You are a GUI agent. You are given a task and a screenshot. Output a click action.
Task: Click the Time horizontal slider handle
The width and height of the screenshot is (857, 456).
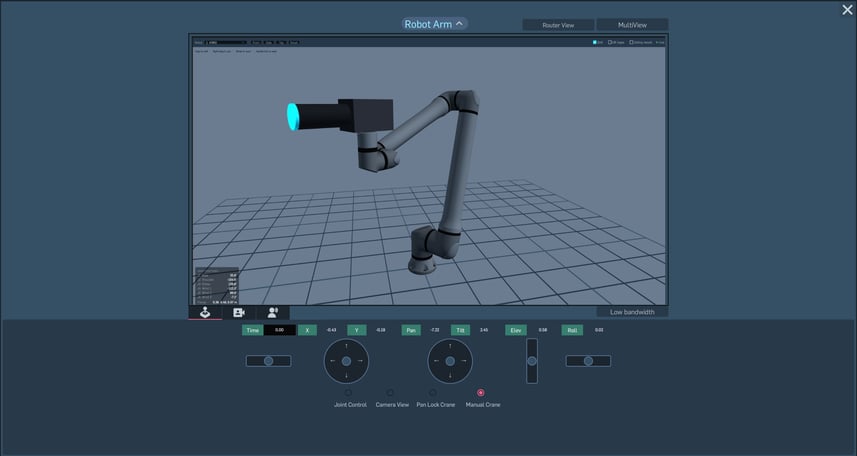coord(268,361)
